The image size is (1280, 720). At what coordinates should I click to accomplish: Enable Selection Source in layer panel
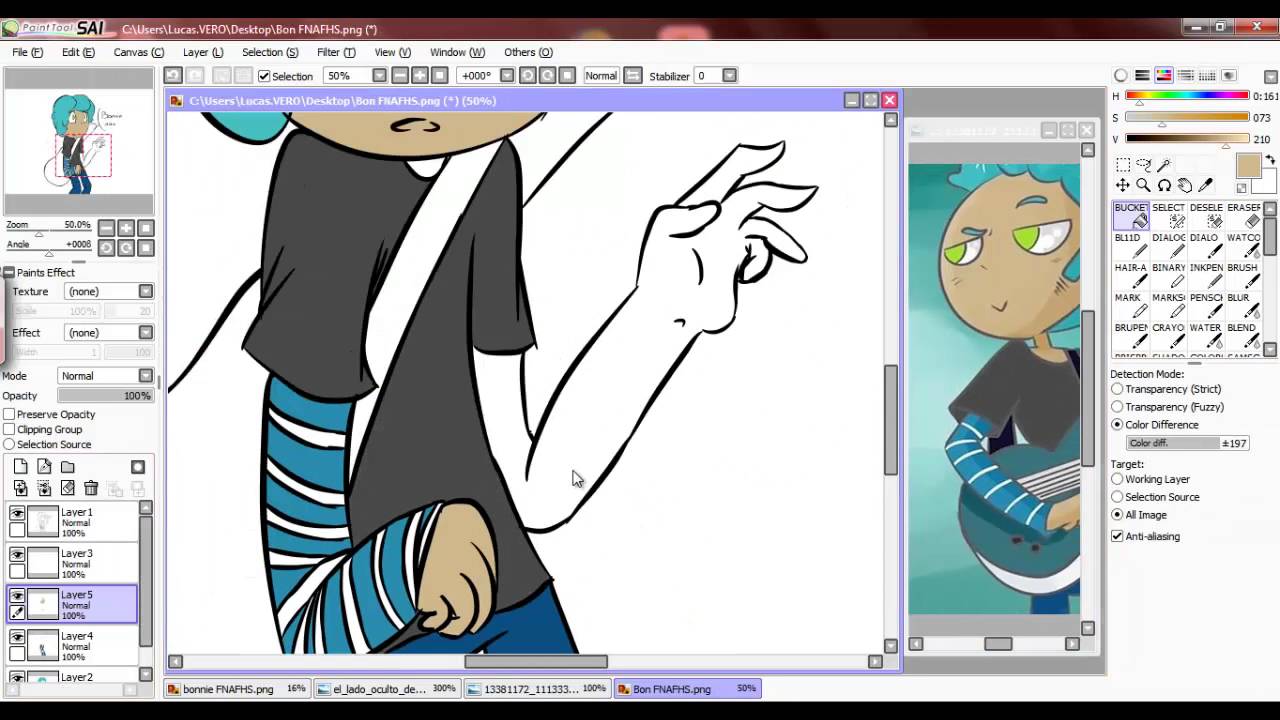pyautogui.click(x=9, y=444)
